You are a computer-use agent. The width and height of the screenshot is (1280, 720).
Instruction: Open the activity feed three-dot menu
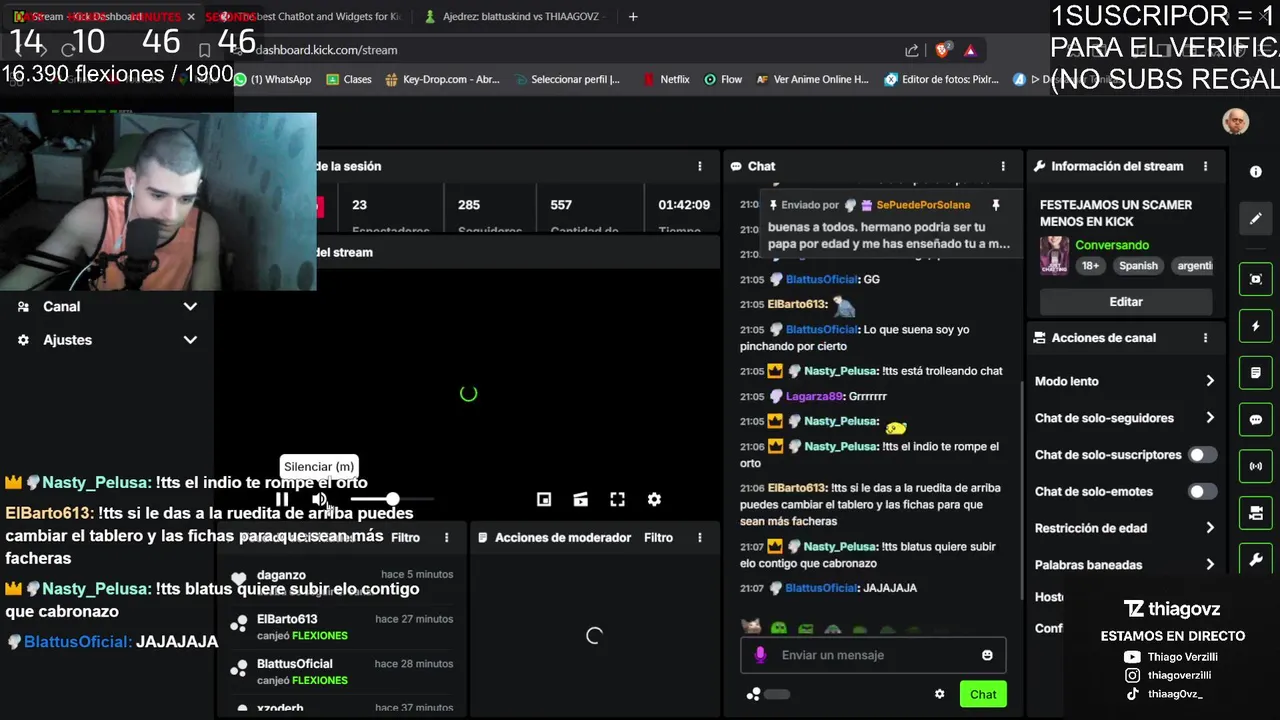447,537
